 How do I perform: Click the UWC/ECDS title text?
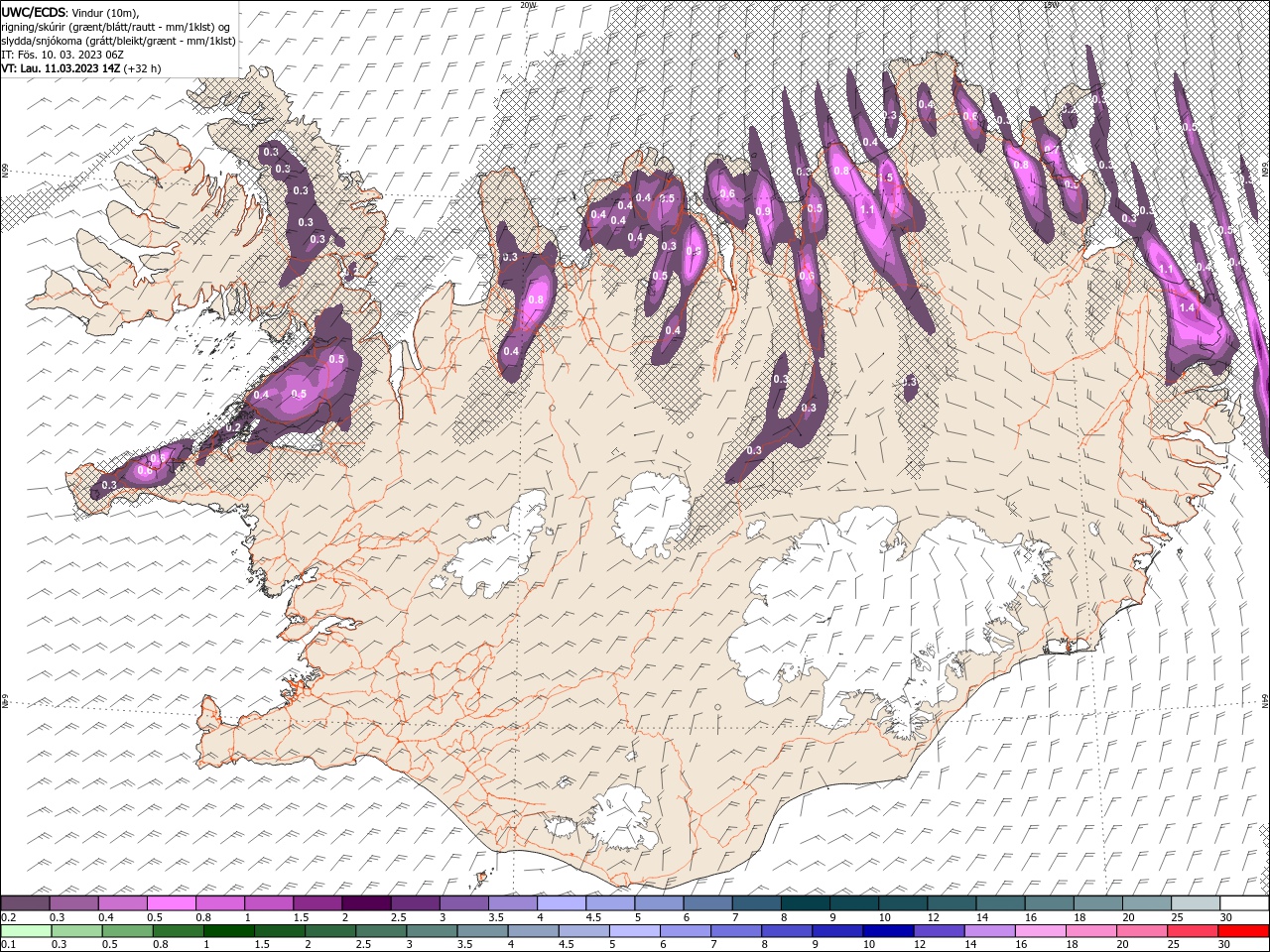pyautogui.click(x=33, y=11)
